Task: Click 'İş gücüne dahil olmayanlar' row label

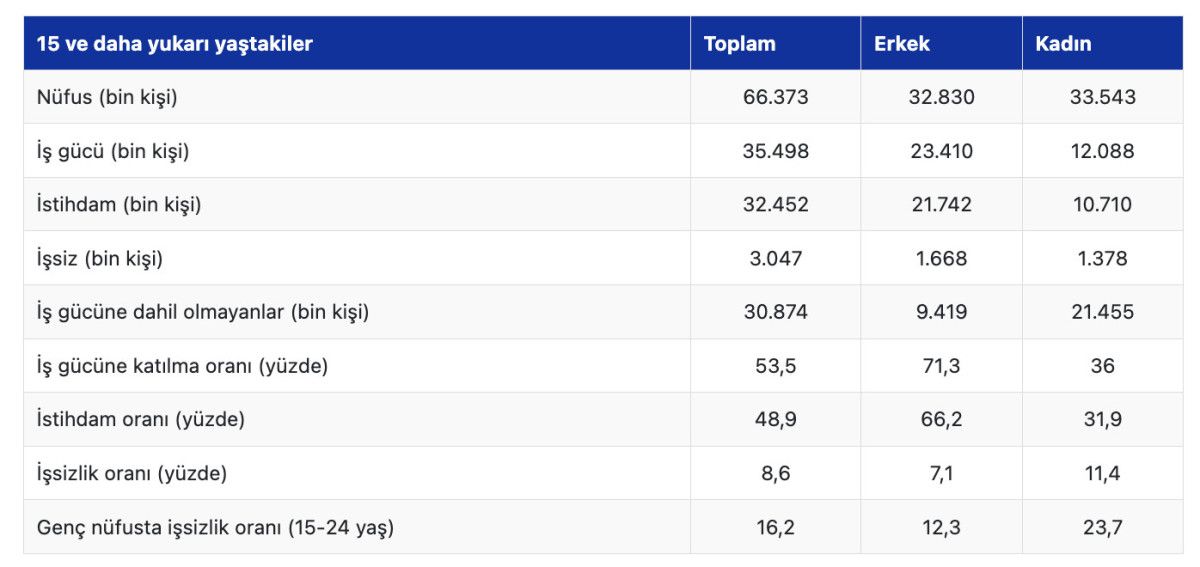Action: point(203,312)
